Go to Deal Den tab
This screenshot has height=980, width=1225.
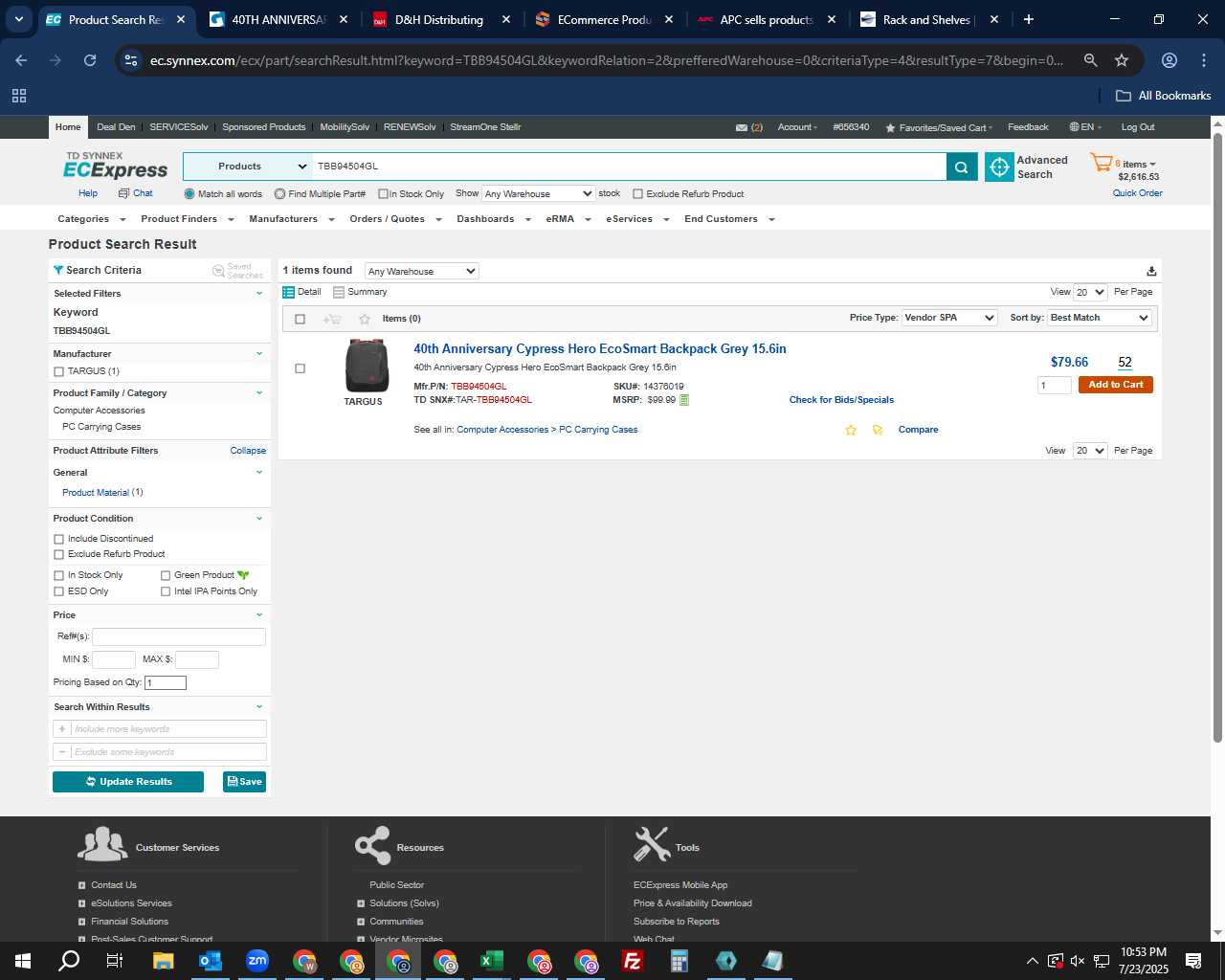116,127
